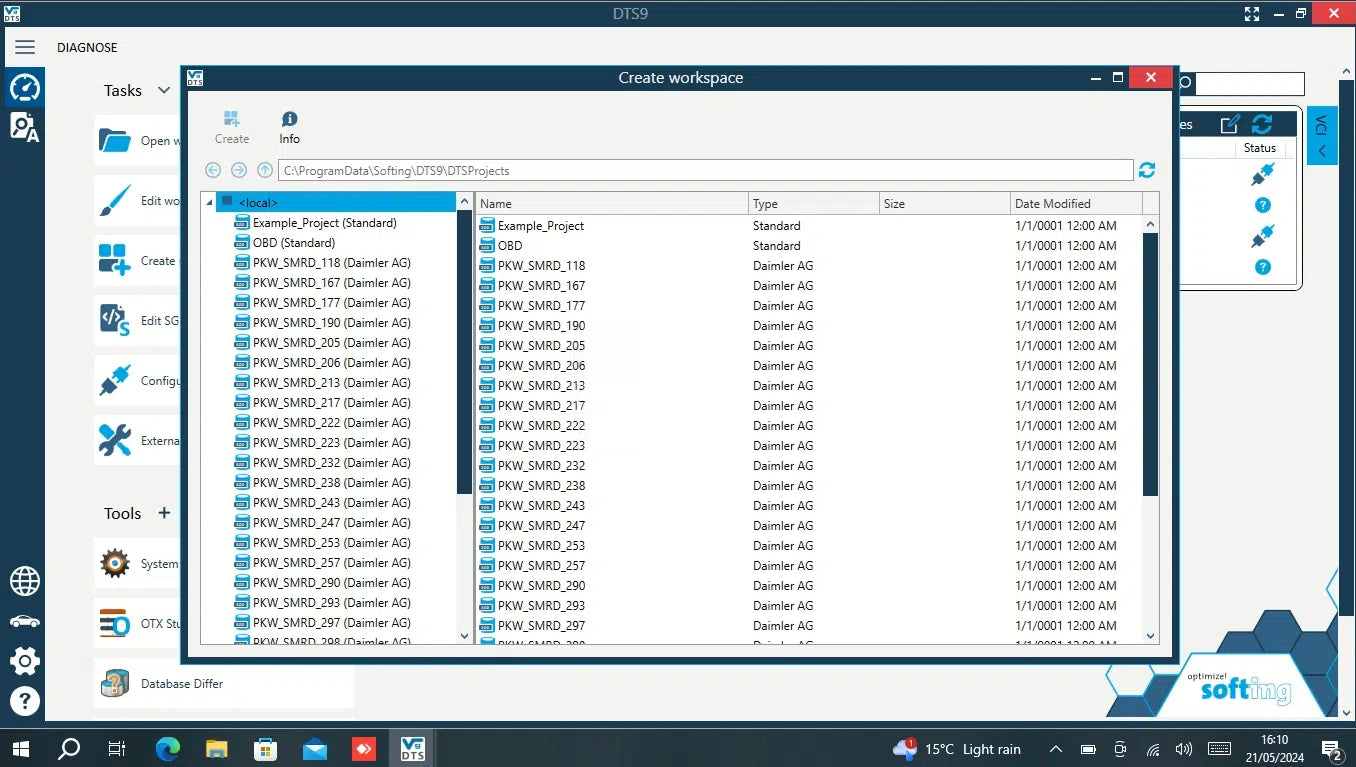Click the Info icon in the dialog toolbar
Viewport: 1356px width, 767px height.
point(289,127)
